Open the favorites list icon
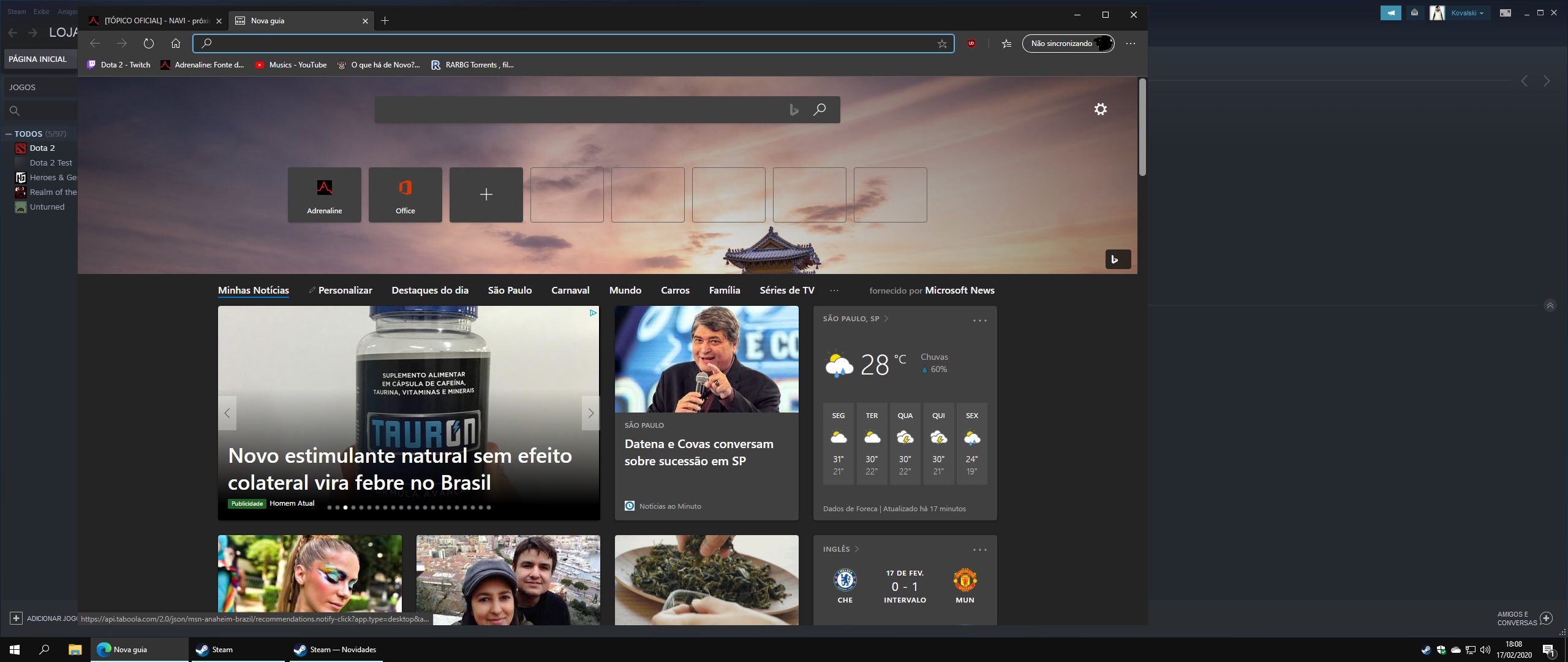Viewport: 1568px width, 662px height. (1006, 44)
